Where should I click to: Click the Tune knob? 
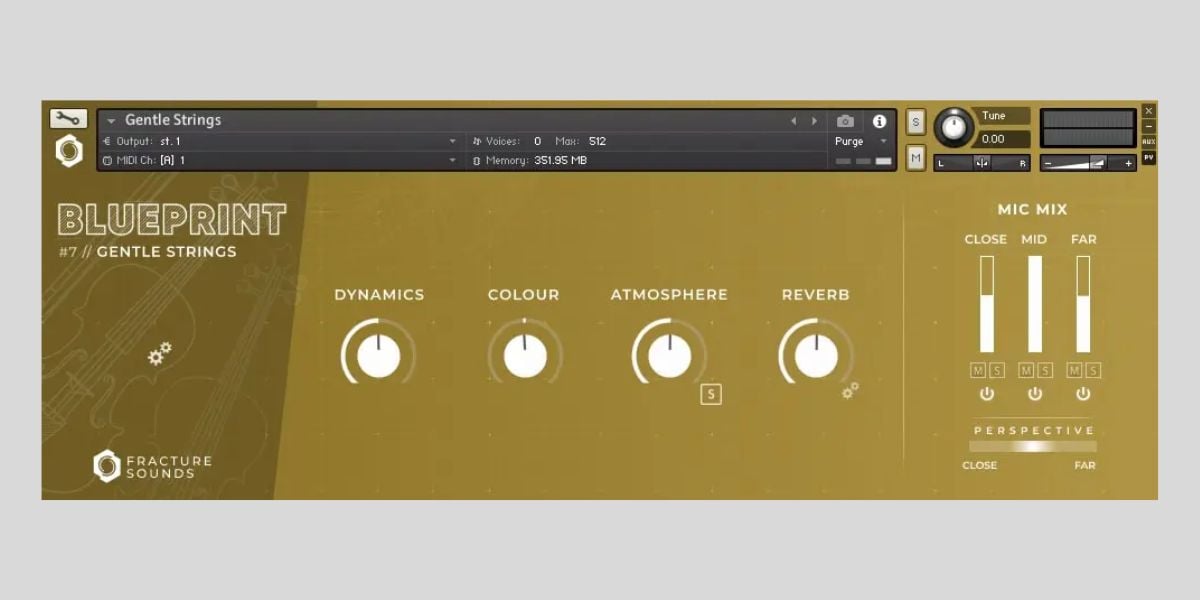click(x=954, y=127)
